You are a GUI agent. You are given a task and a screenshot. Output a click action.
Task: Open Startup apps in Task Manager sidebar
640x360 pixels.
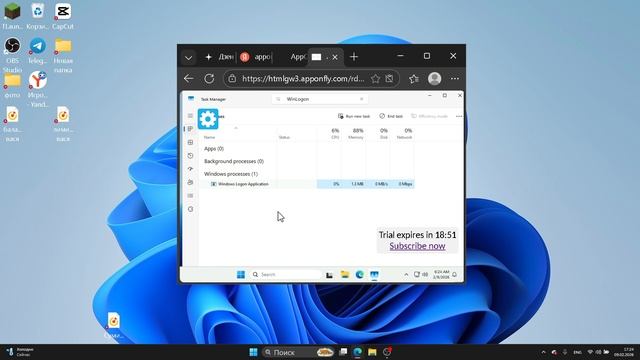click(x=190, y=169)
